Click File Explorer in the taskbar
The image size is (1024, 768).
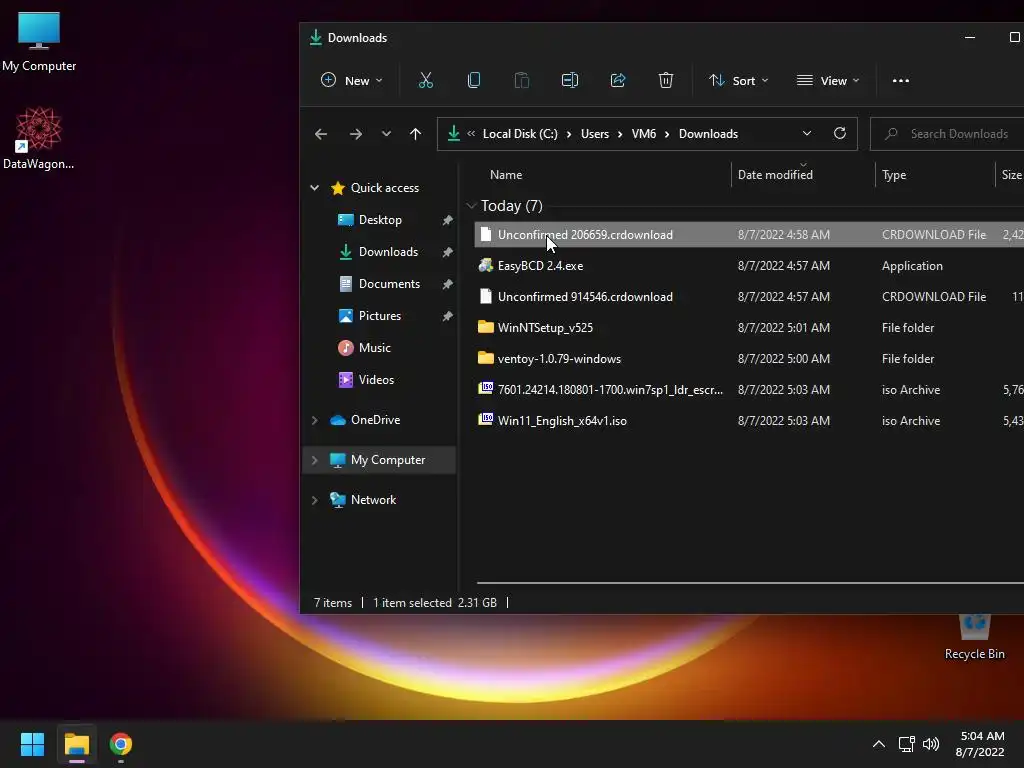(76, 744)
